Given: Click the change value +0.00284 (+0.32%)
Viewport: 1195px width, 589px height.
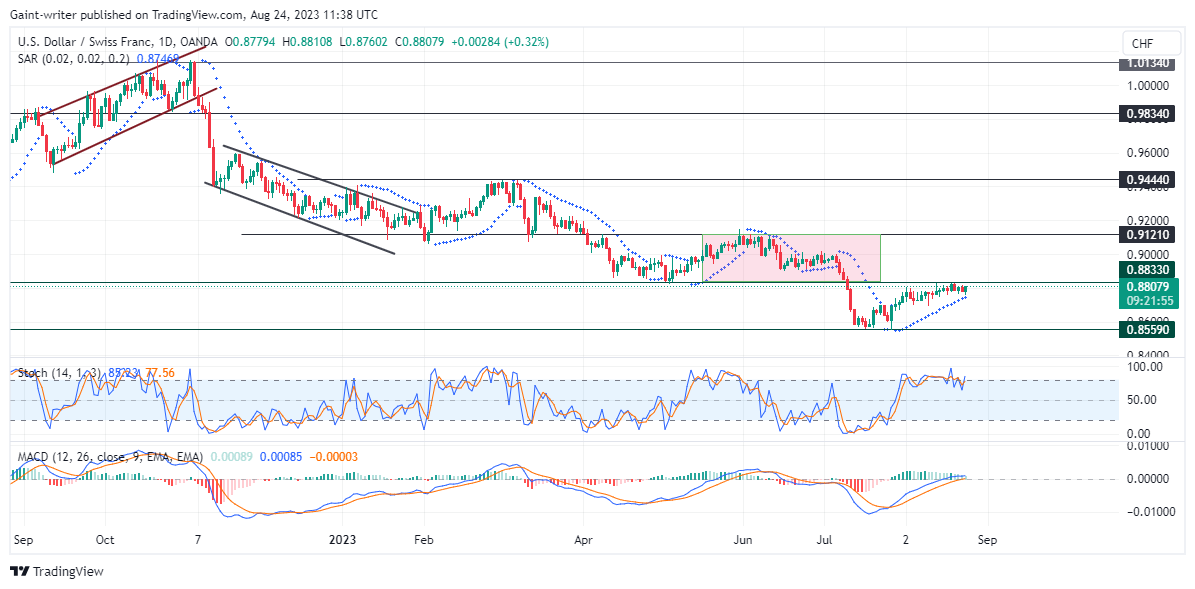Looking at the screenshot, I should [x=498, y=43].
